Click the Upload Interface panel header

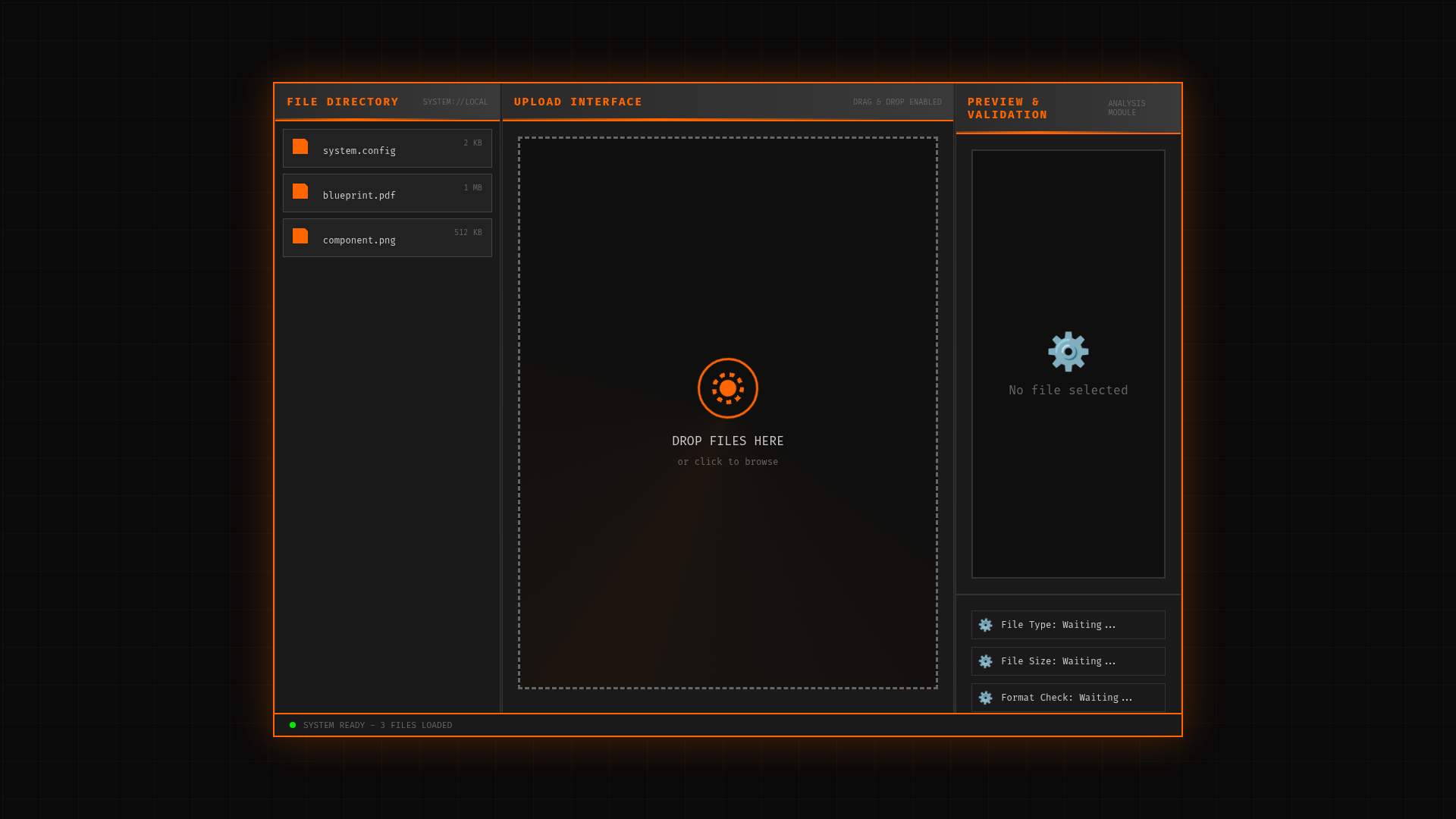click(x=578, y=102)
